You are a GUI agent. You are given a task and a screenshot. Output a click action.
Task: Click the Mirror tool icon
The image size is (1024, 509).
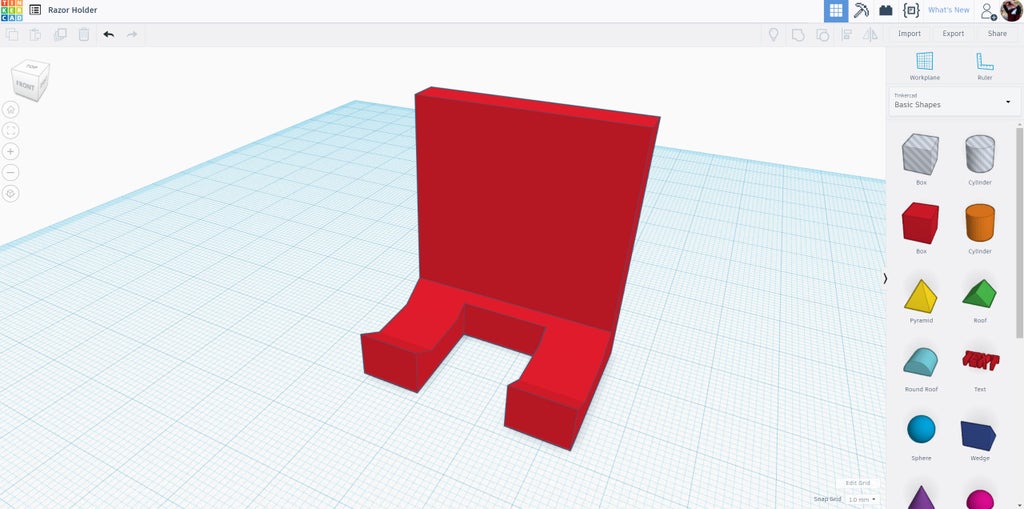[x=871, y=34]
